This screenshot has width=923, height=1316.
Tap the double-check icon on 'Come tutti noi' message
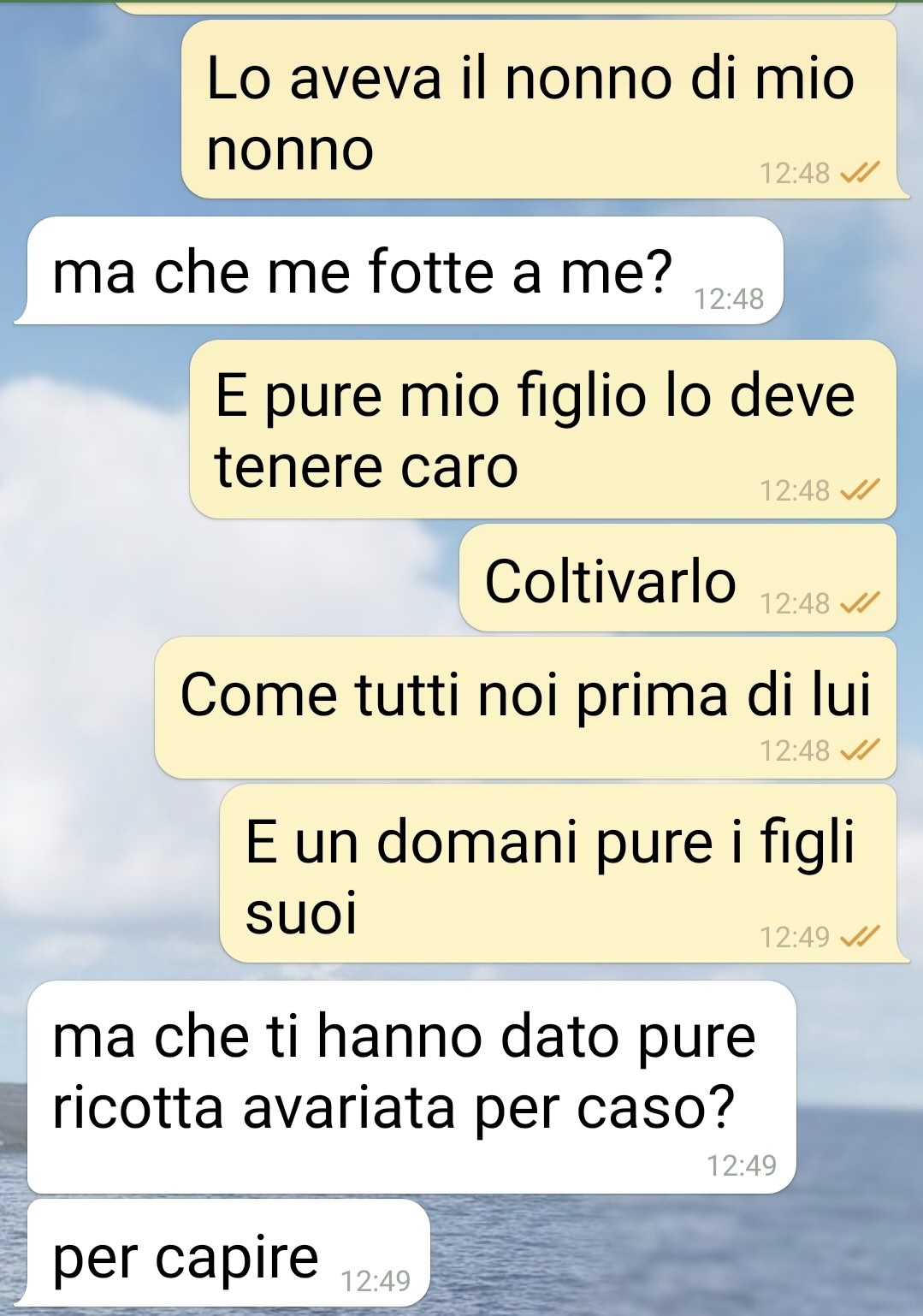[859, 751]
